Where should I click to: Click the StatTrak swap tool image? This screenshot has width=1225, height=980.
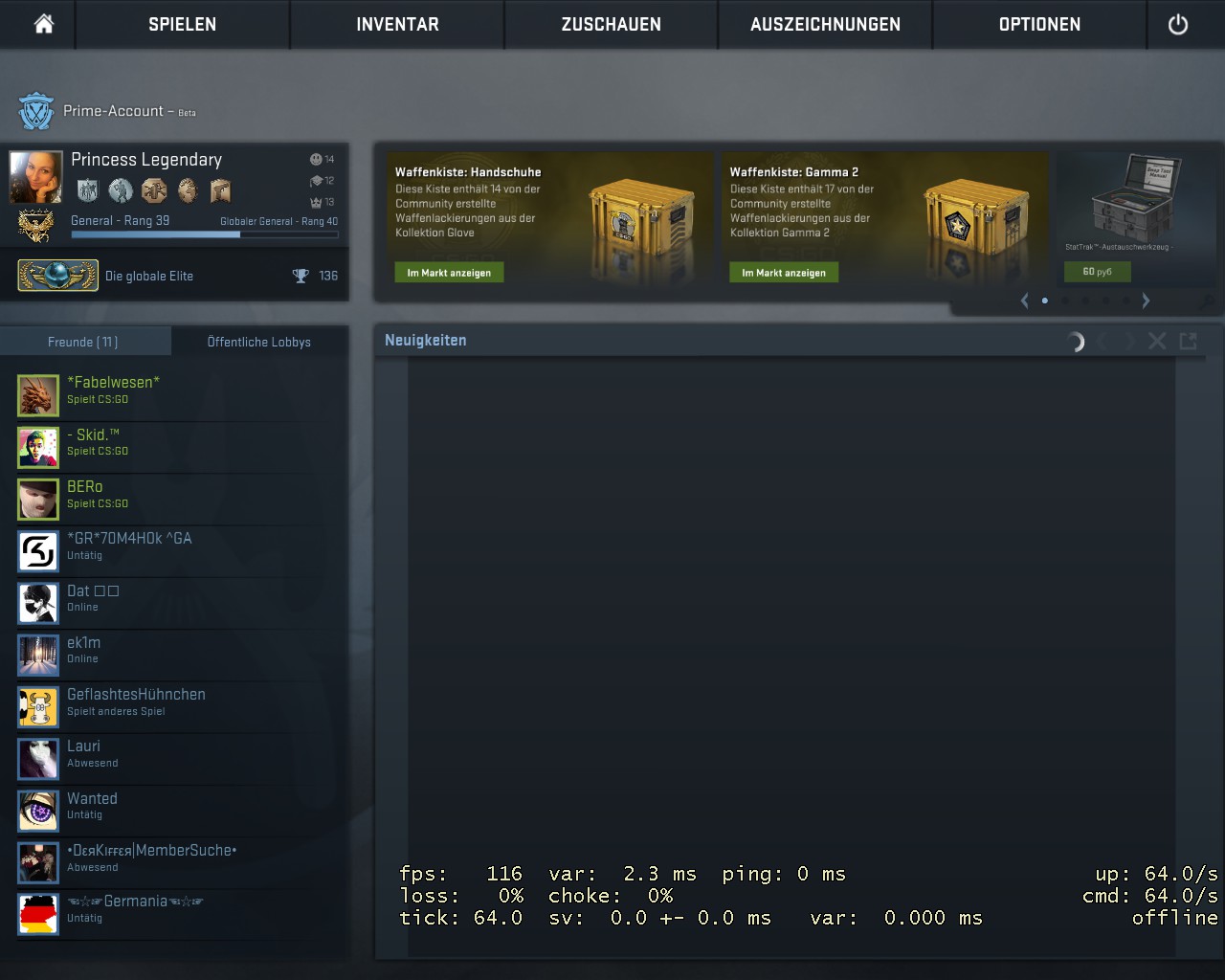pos(1135,198)
